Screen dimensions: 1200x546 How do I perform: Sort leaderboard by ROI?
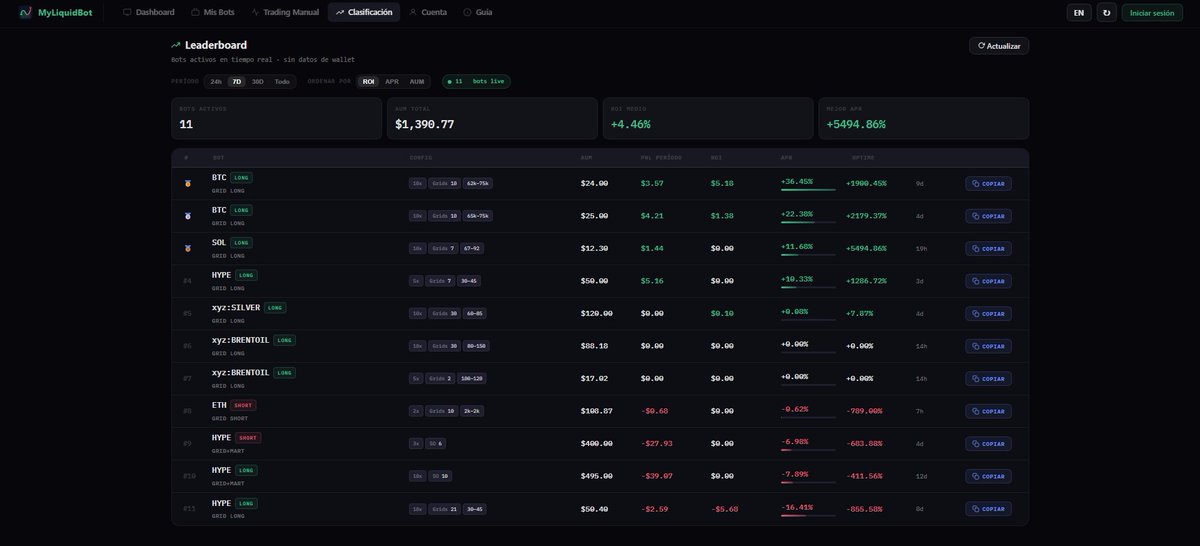pos(369,82)
